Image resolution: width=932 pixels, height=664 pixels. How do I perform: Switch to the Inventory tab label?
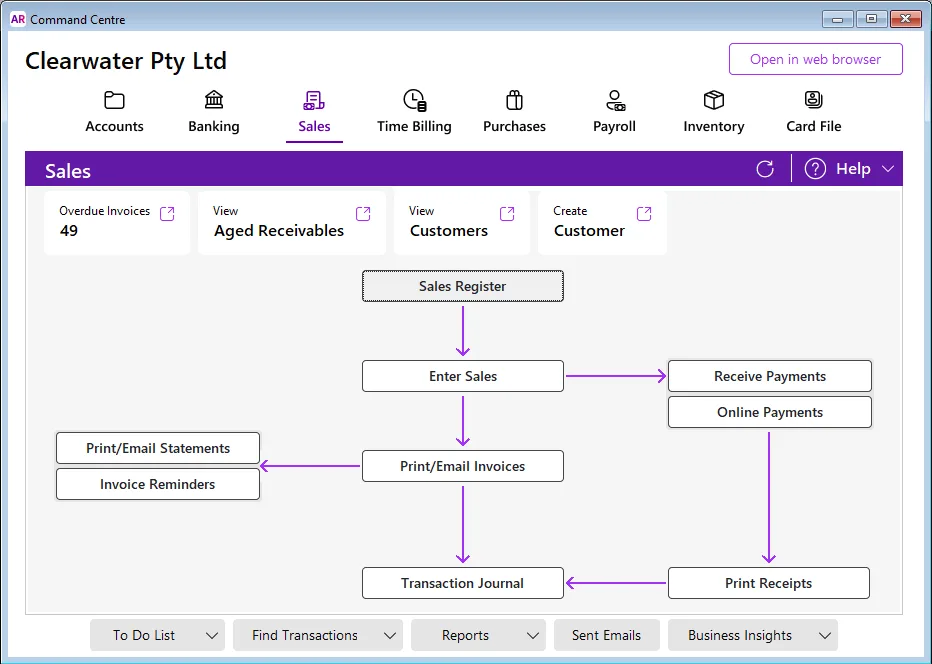pos(713,126)
